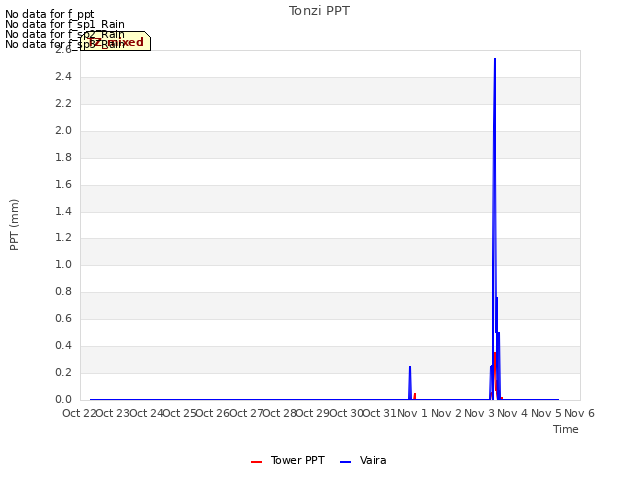Click the blue Vaira legend swatch

(x=345, y=462)
